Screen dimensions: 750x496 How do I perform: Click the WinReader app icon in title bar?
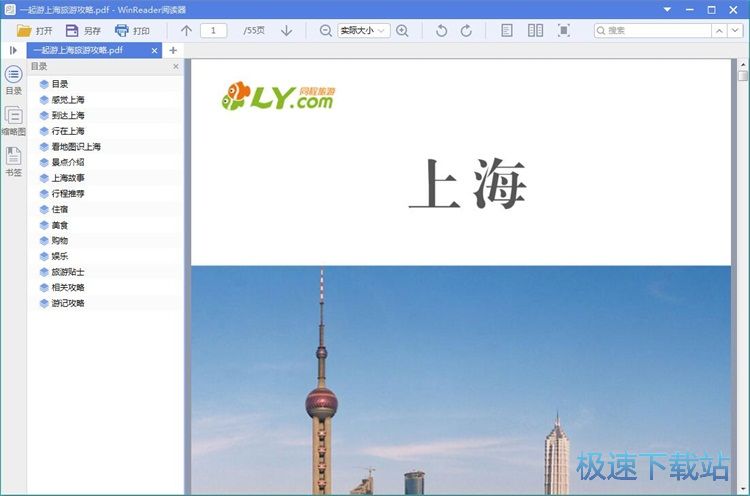point(10,9)
